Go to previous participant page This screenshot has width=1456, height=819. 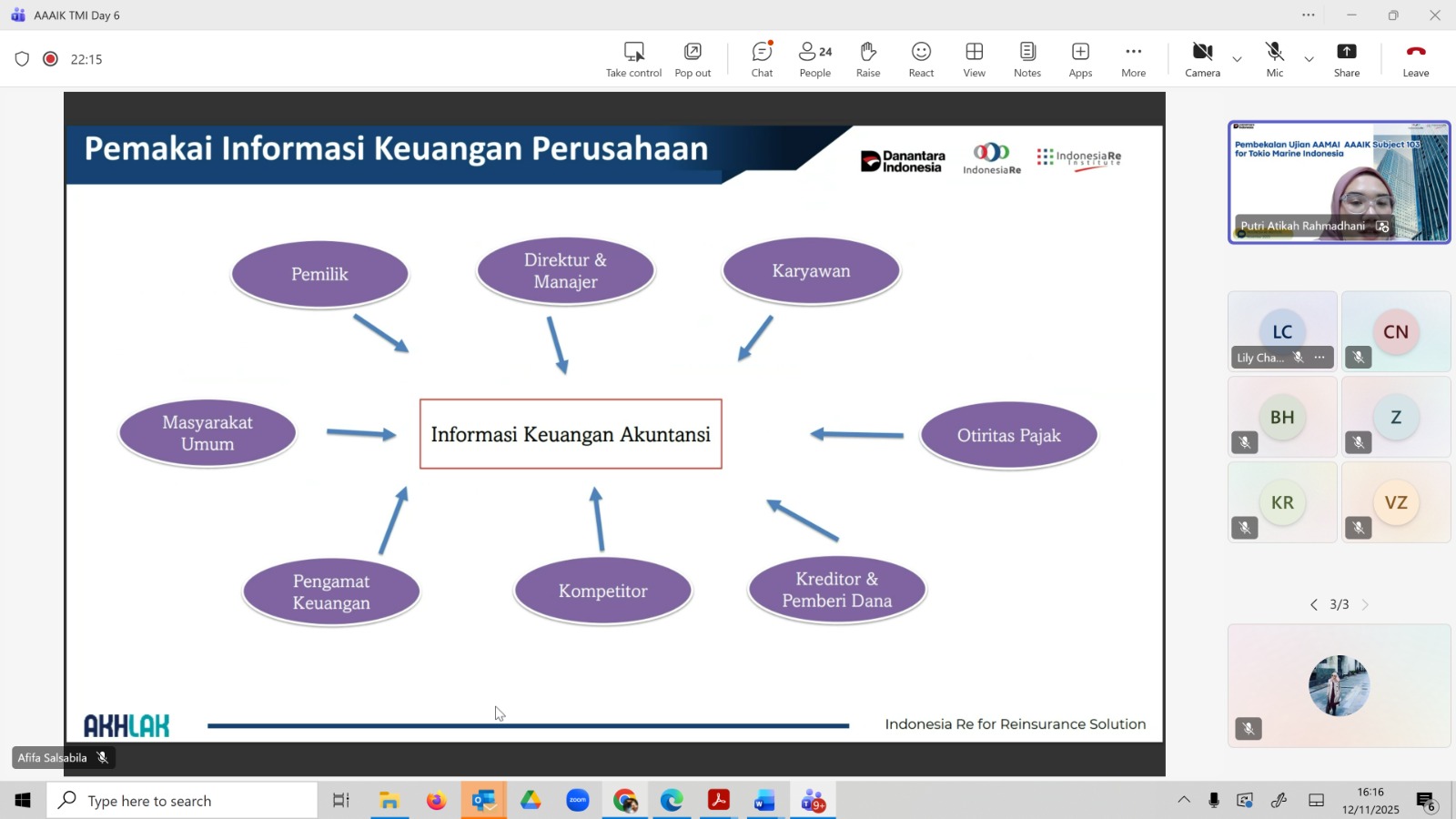[1313, 605]
